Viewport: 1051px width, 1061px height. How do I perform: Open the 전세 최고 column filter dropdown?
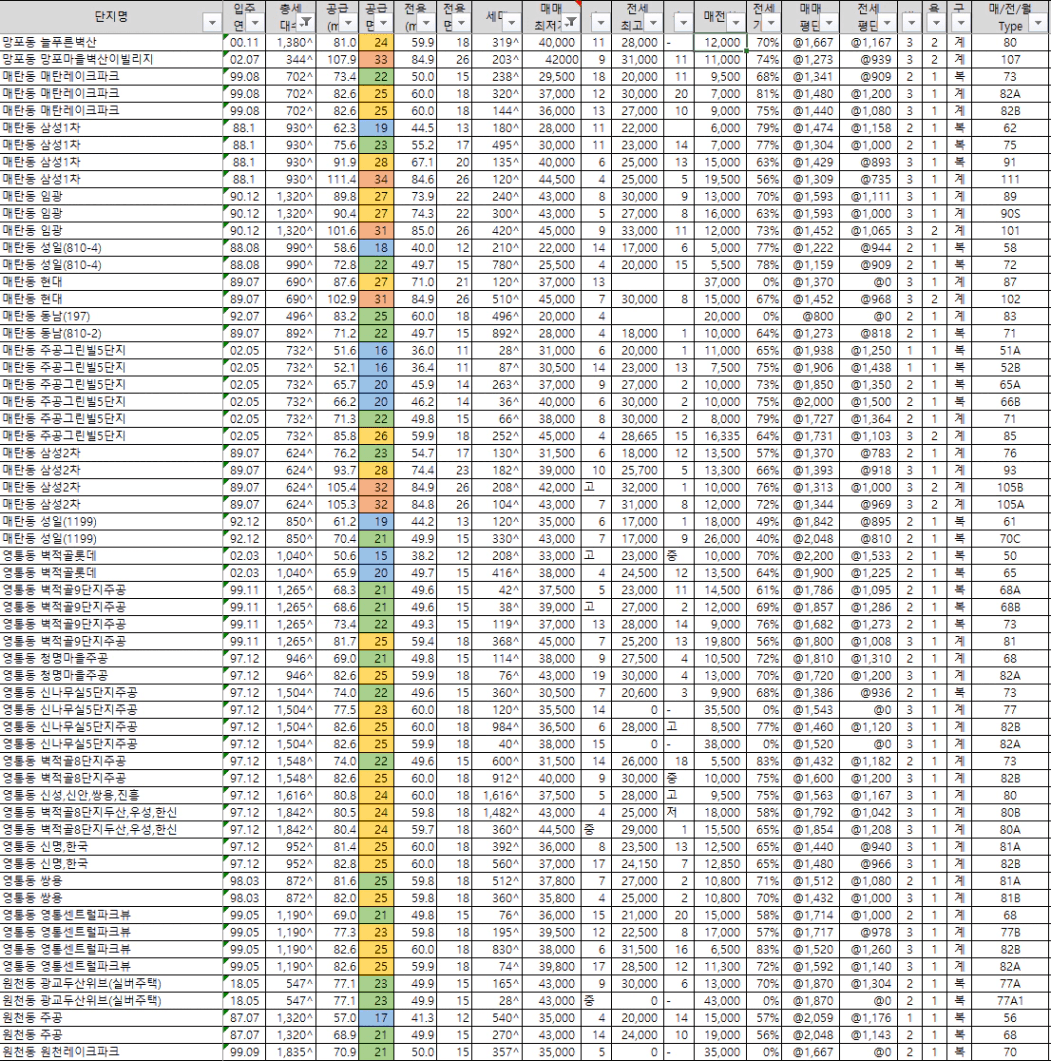(x=653, y=23)
